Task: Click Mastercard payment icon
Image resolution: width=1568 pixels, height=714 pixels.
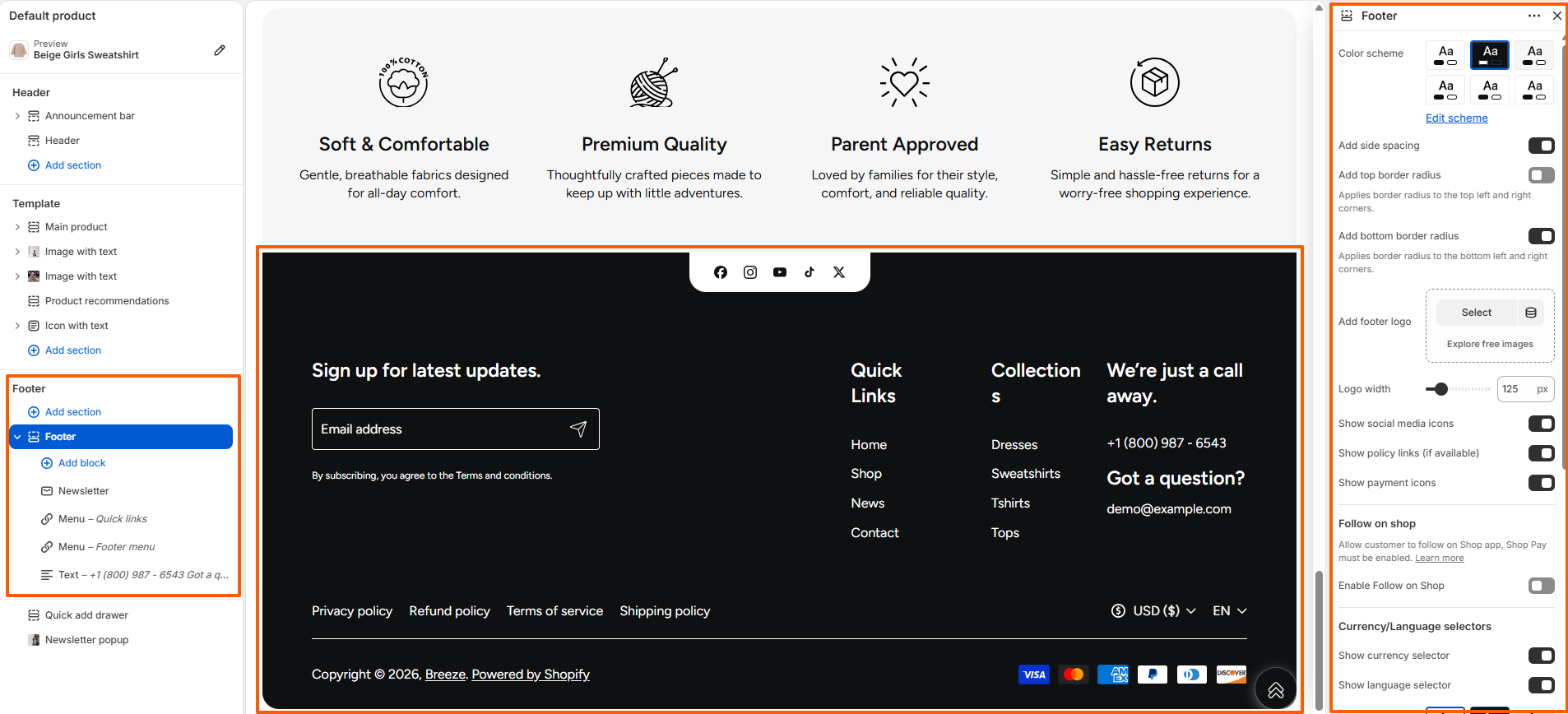Action: point(1074,675)
